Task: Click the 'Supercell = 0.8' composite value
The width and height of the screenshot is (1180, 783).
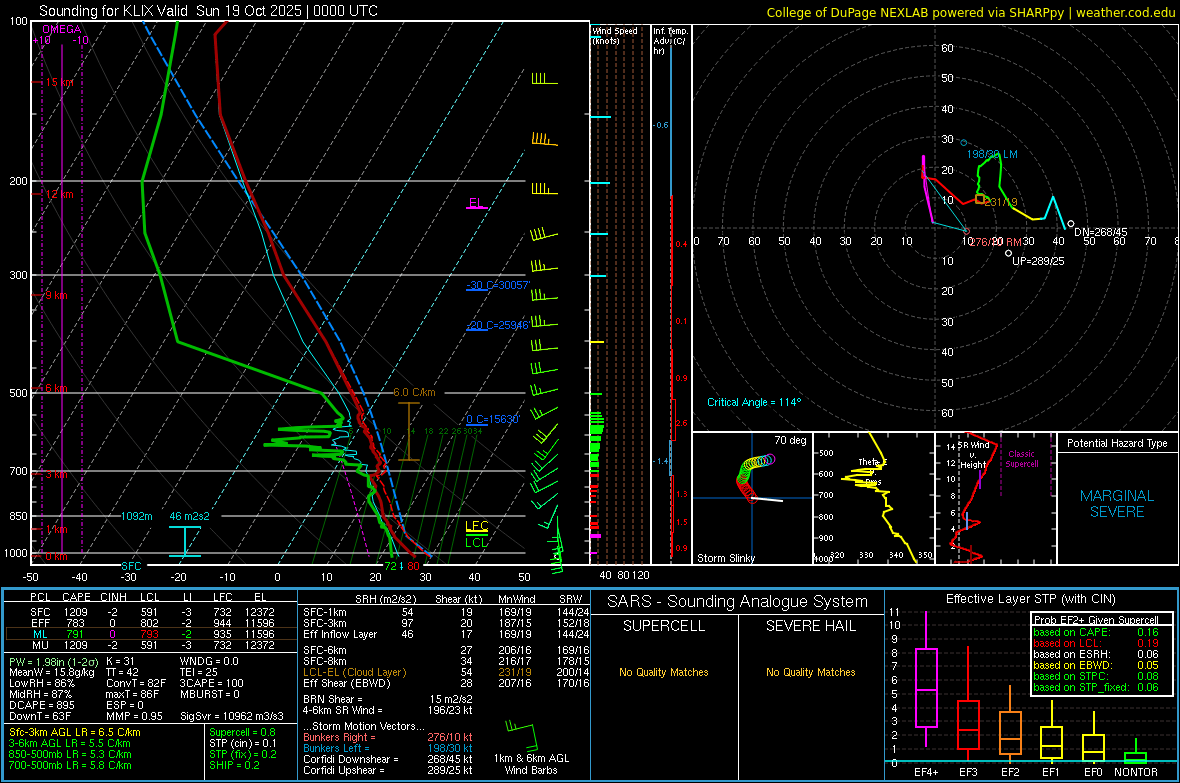Action: click(x=242, y=733)
